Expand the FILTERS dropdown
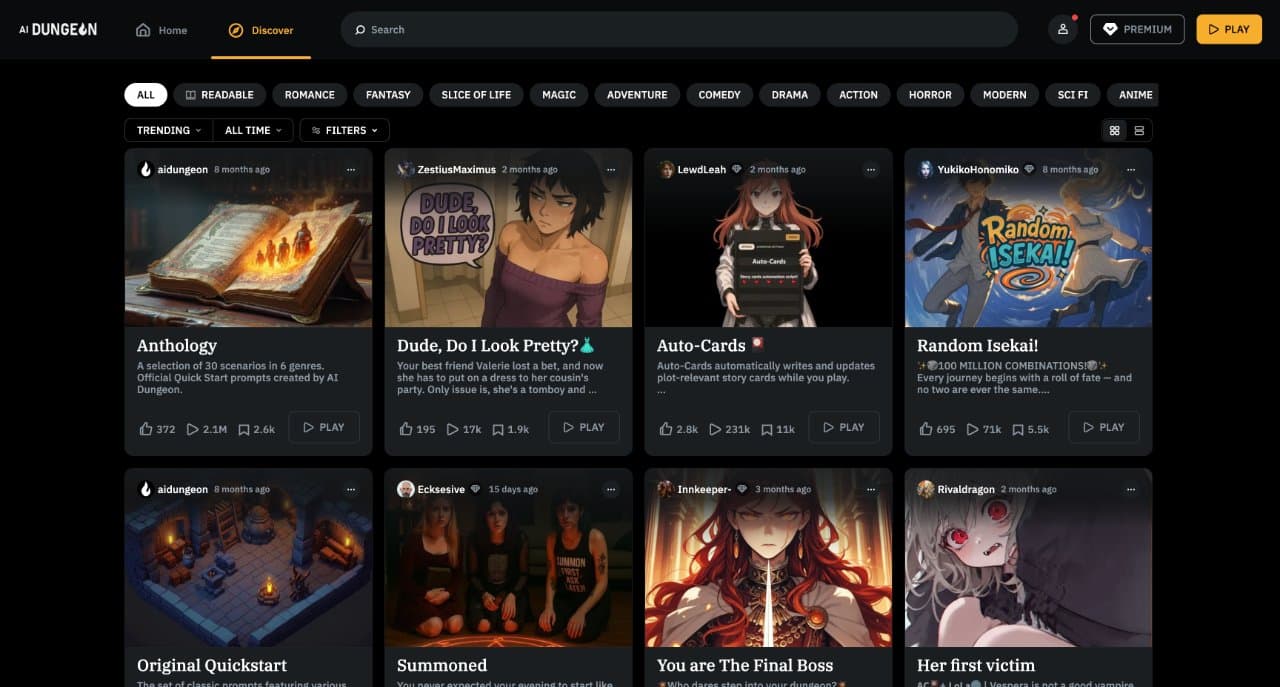Viewport: 1280px width, 687px height. click(x=345, y=130)
